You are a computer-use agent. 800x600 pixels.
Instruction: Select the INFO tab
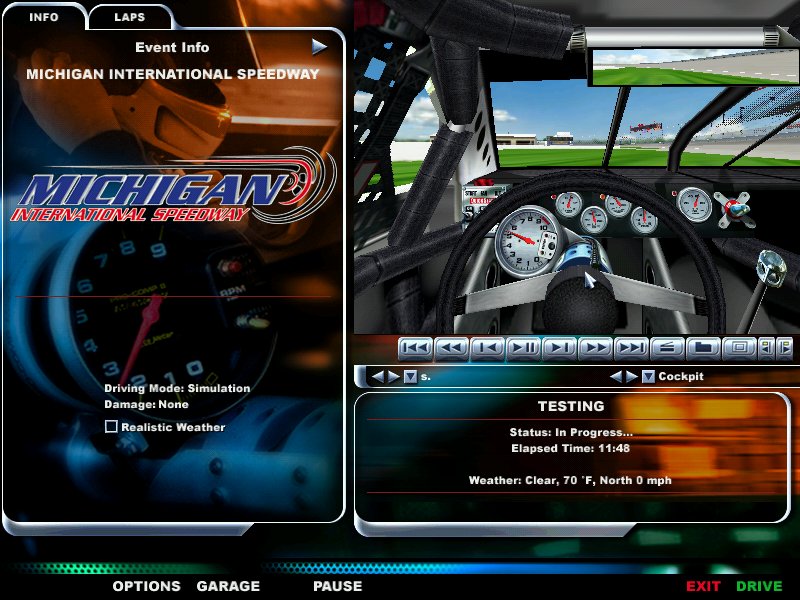(43, 17)
